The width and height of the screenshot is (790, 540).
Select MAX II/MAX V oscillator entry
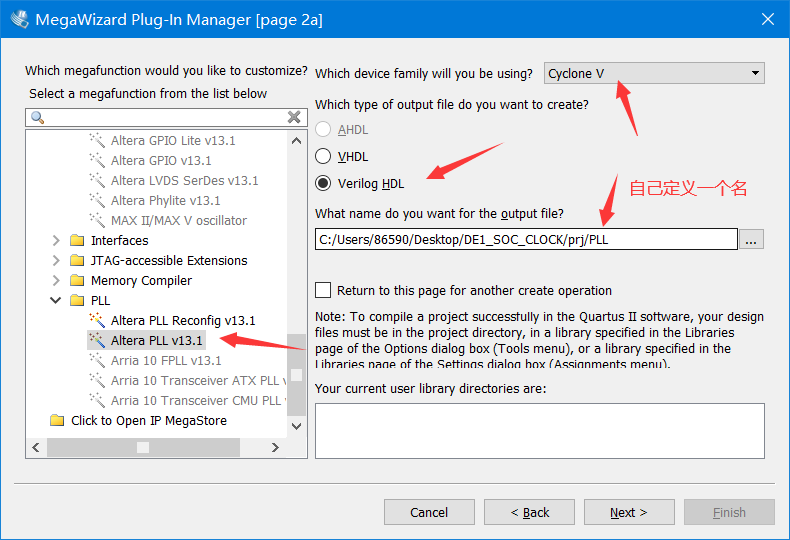pyautogui.click(x=179, y=220)
